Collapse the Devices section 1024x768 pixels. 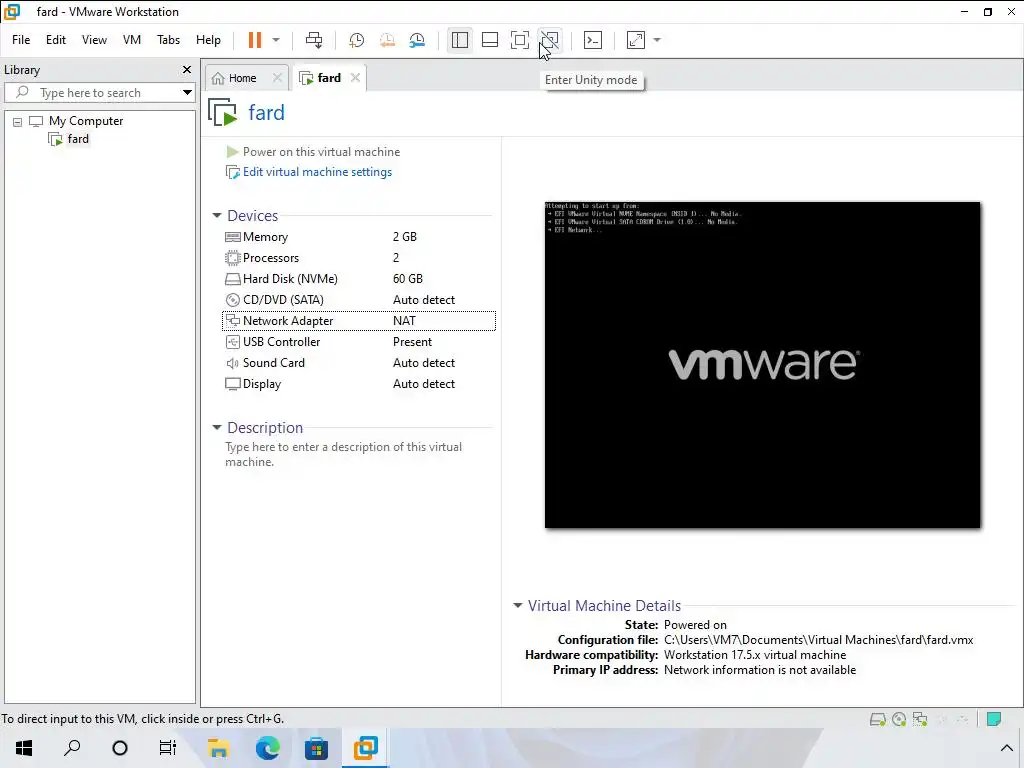(x=217, y=216)
